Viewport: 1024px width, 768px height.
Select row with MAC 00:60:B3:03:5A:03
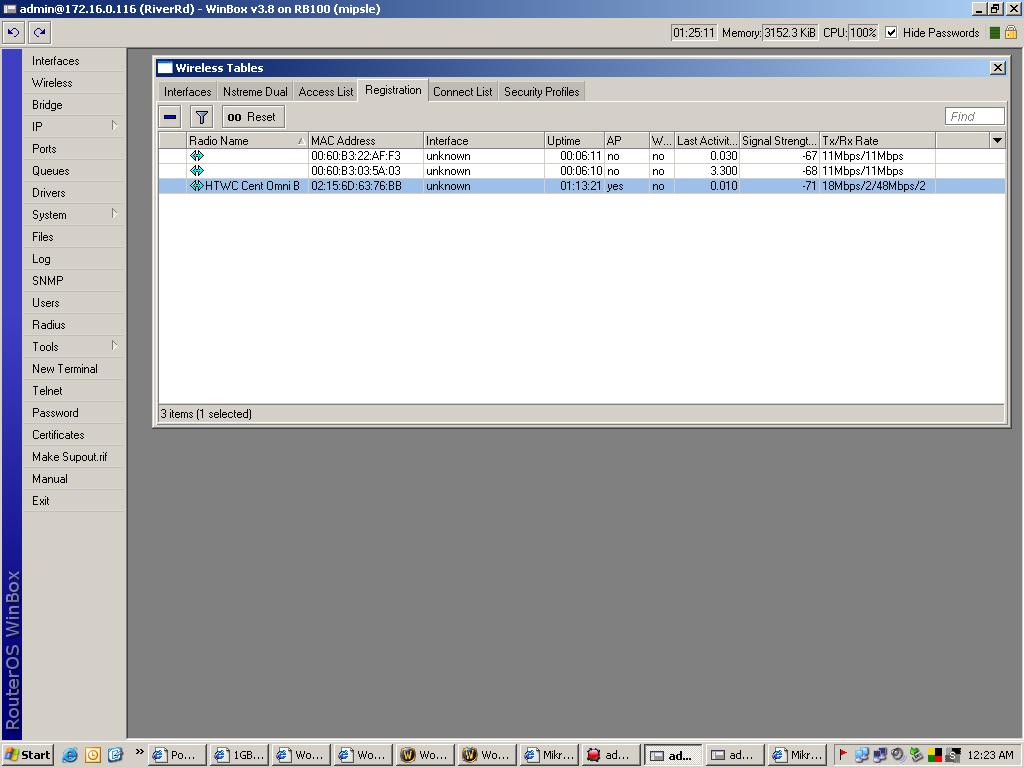pos(581,171)
